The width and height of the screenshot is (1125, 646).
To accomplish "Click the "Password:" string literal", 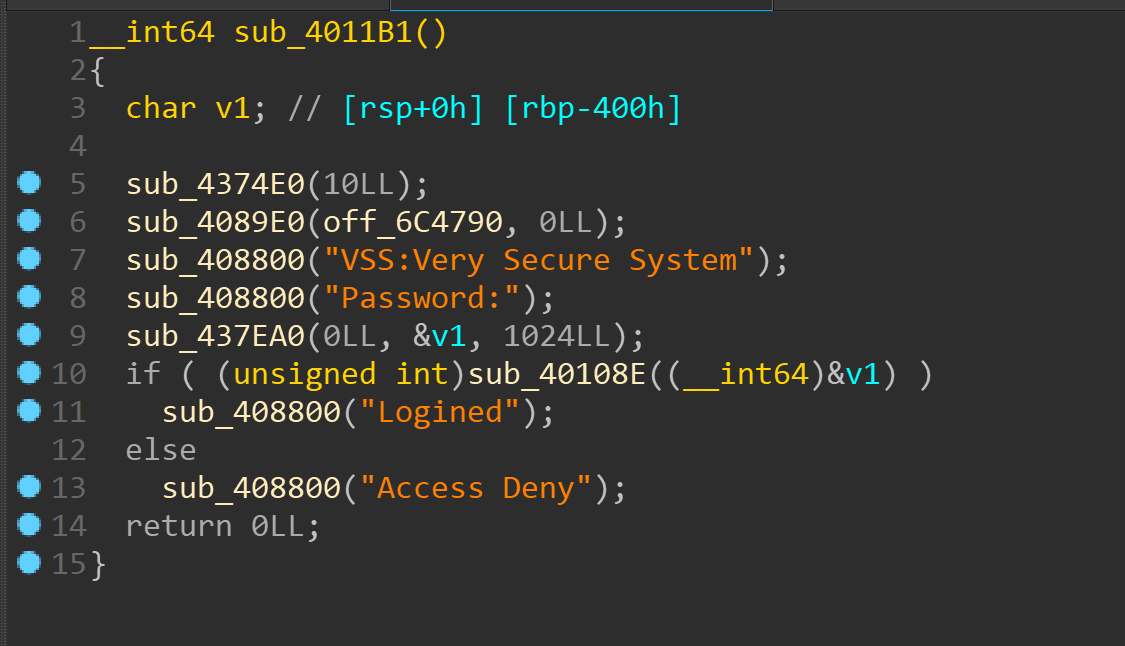I will 422,298.
